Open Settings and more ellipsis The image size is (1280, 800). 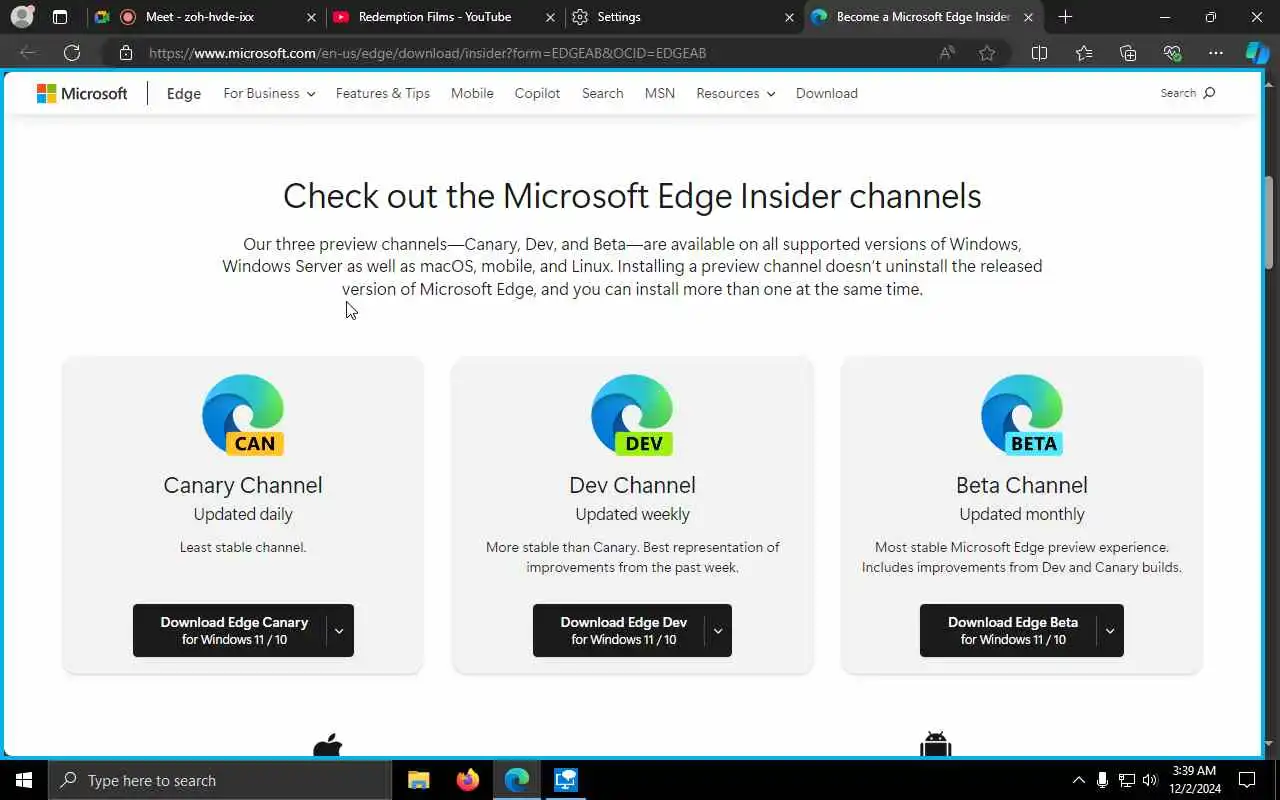1216,53
